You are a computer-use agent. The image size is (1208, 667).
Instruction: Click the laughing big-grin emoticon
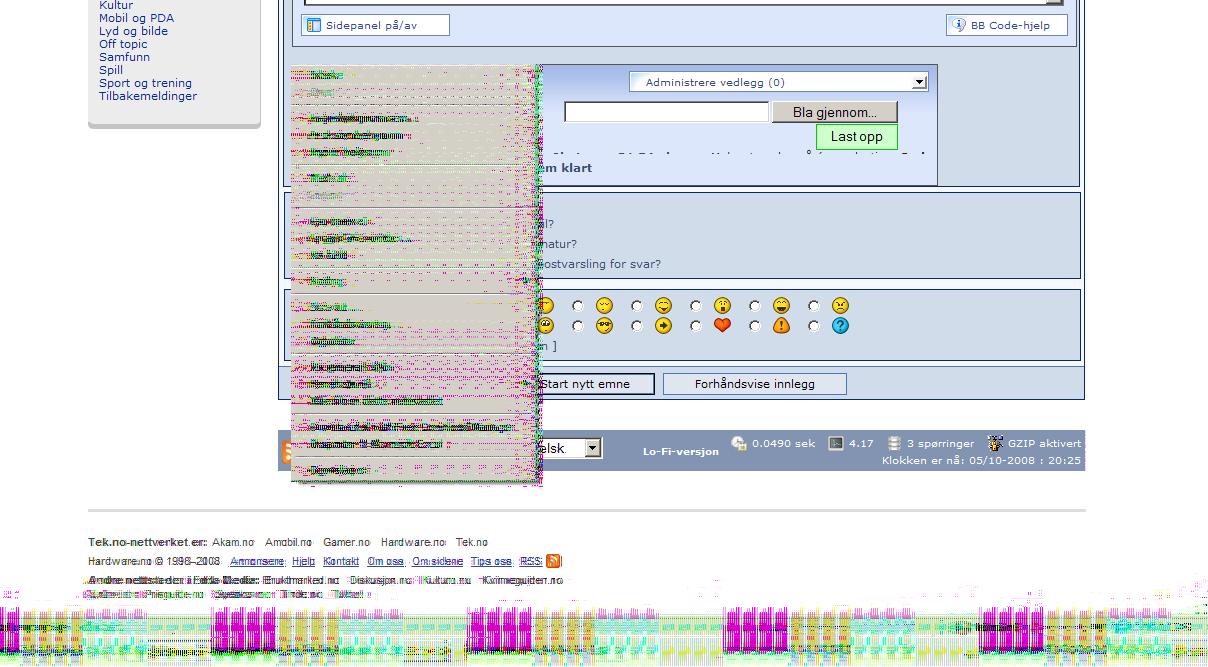(781, 306)
